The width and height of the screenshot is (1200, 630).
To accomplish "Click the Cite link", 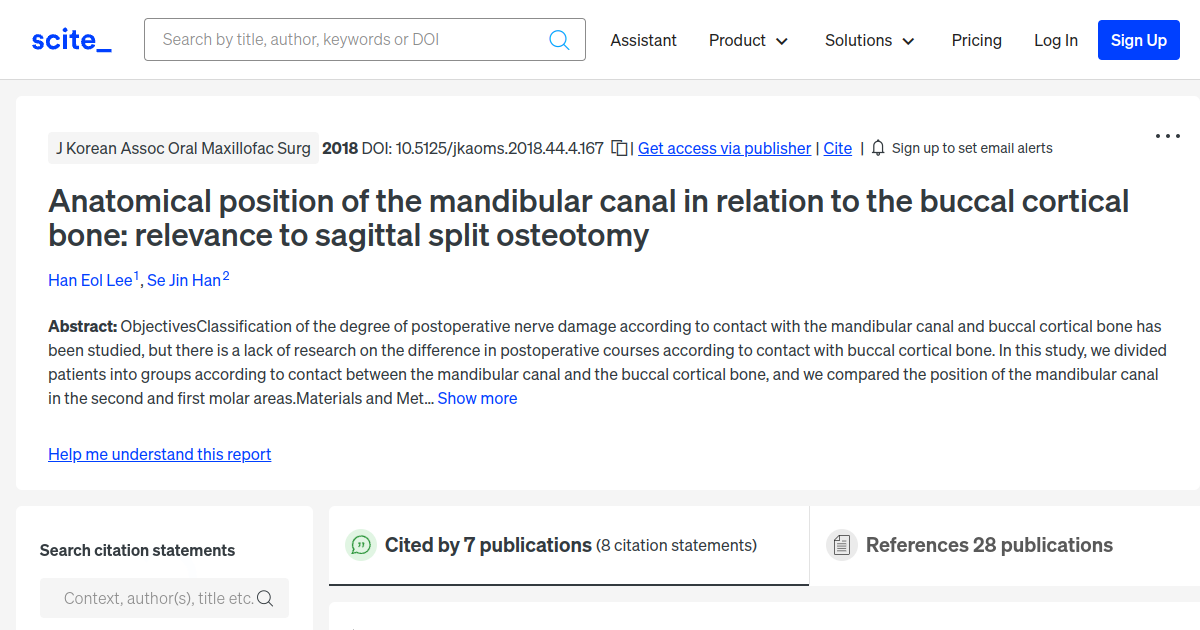I will [837, 147].
